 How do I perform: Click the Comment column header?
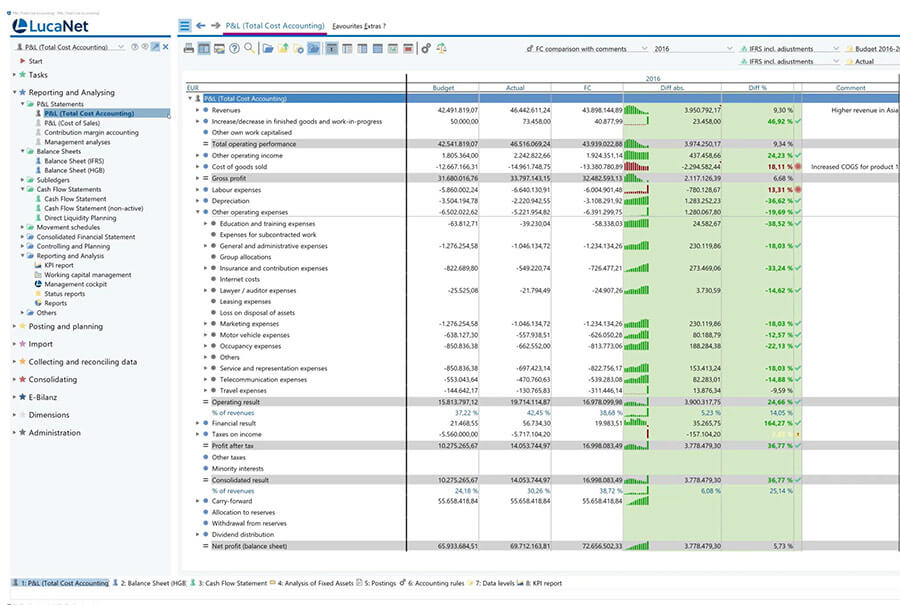click(850, 88)
